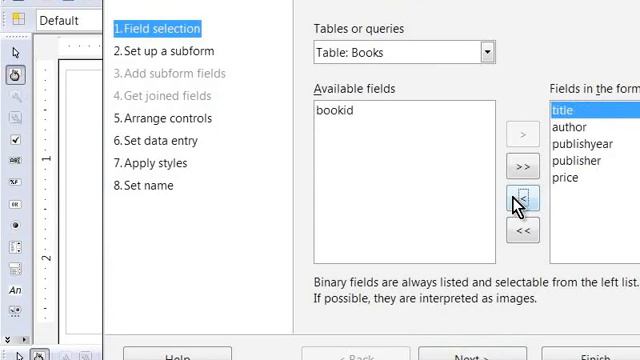Select the Option Button control icon
Viewport: 640px width, 360px height.
16,225
